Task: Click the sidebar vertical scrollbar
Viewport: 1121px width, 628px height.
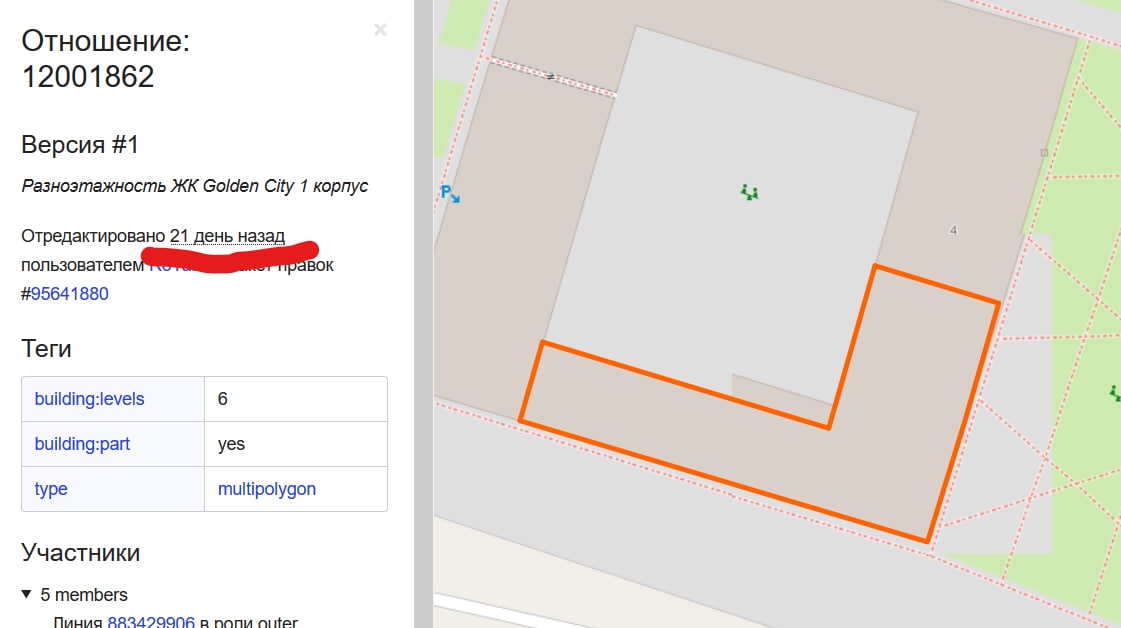Action: tap(423, 314)
